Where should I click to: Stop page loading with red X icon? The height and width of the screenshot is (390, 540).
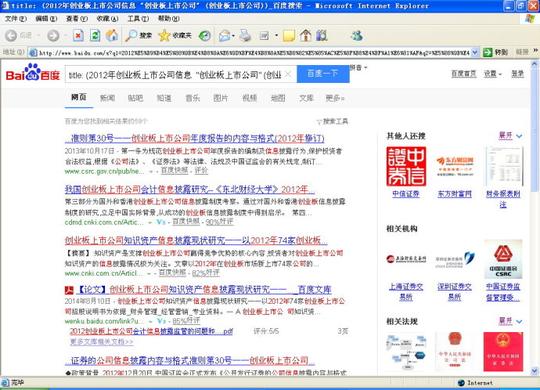[79, 35]
